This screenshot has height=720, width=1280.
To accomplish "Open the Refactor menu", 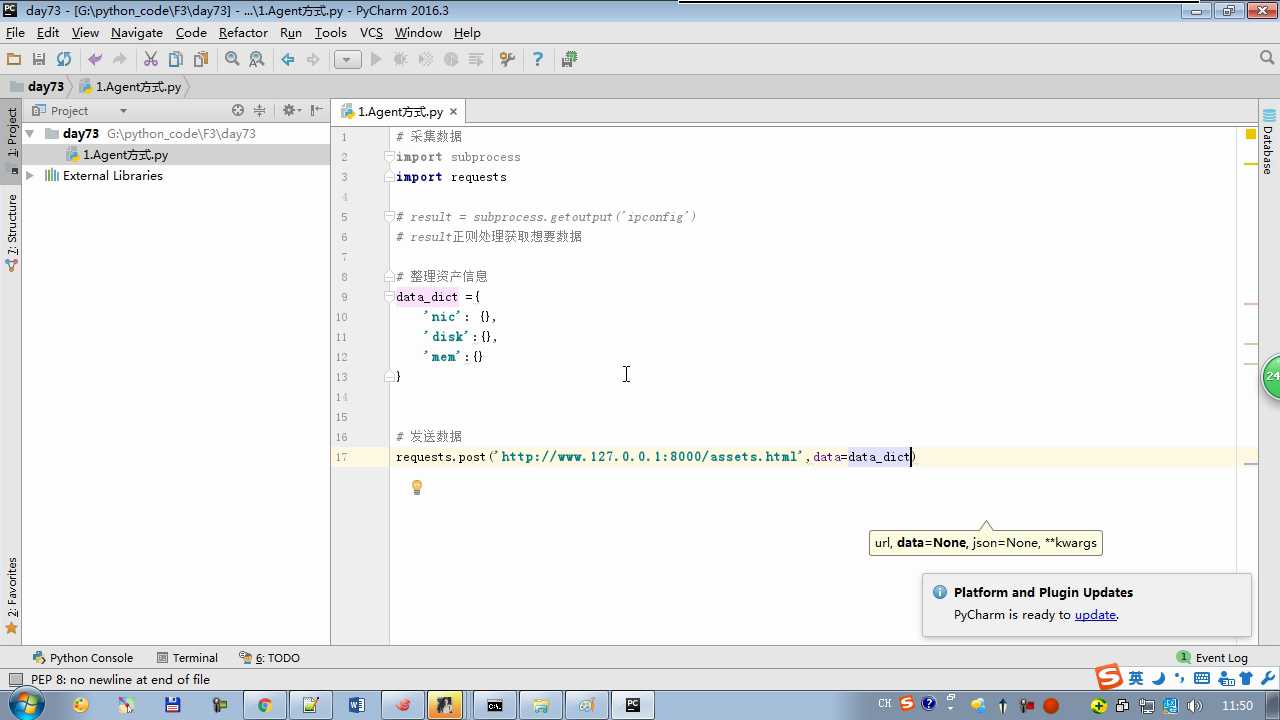I will (244, 32).
